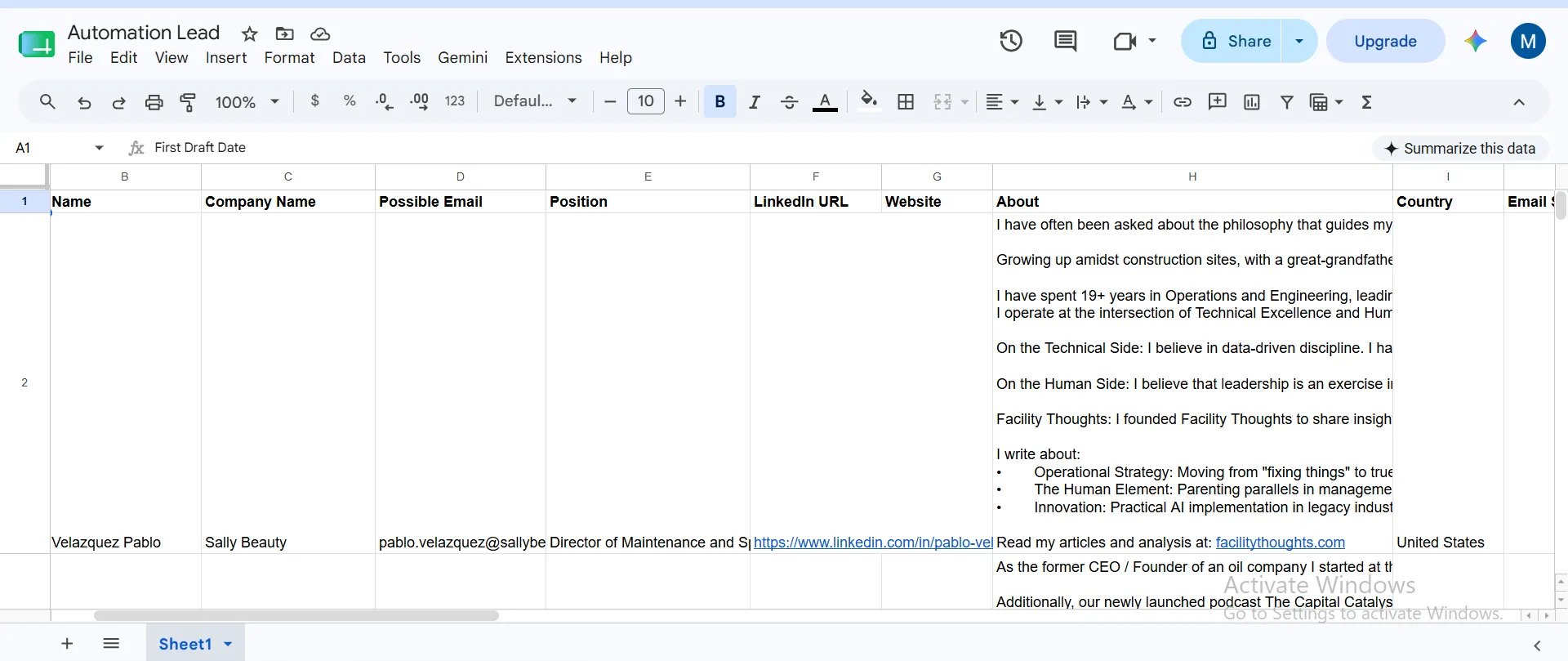This screenshot has width=1568, height=661.
Task: Open the fill color picker
Action: tap(869, 100)
